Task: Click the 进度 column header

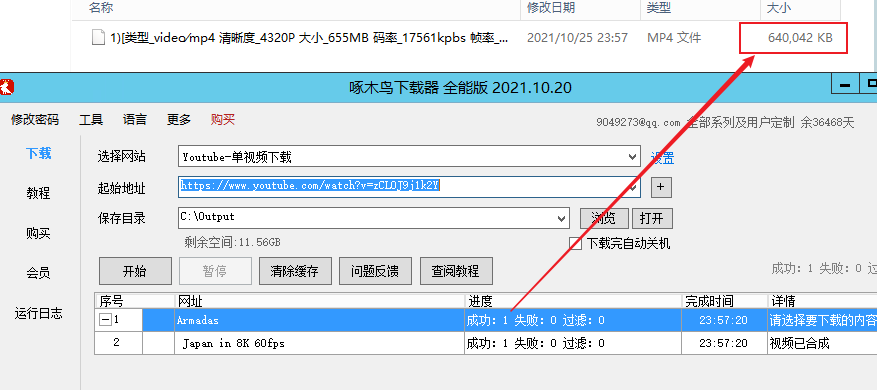Action: point(480,302)
